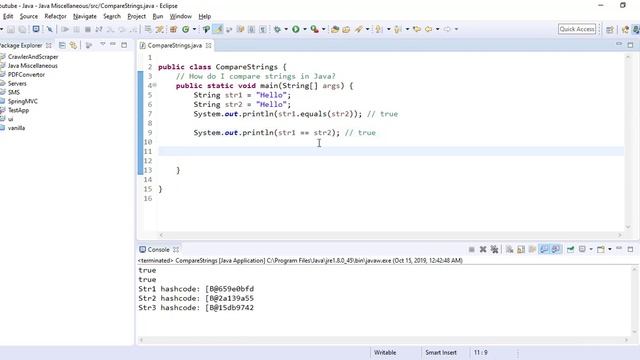The image size is (640, 360).
Task: Open the Project menu
Action: pyautogui.click(x=136, y=16)
